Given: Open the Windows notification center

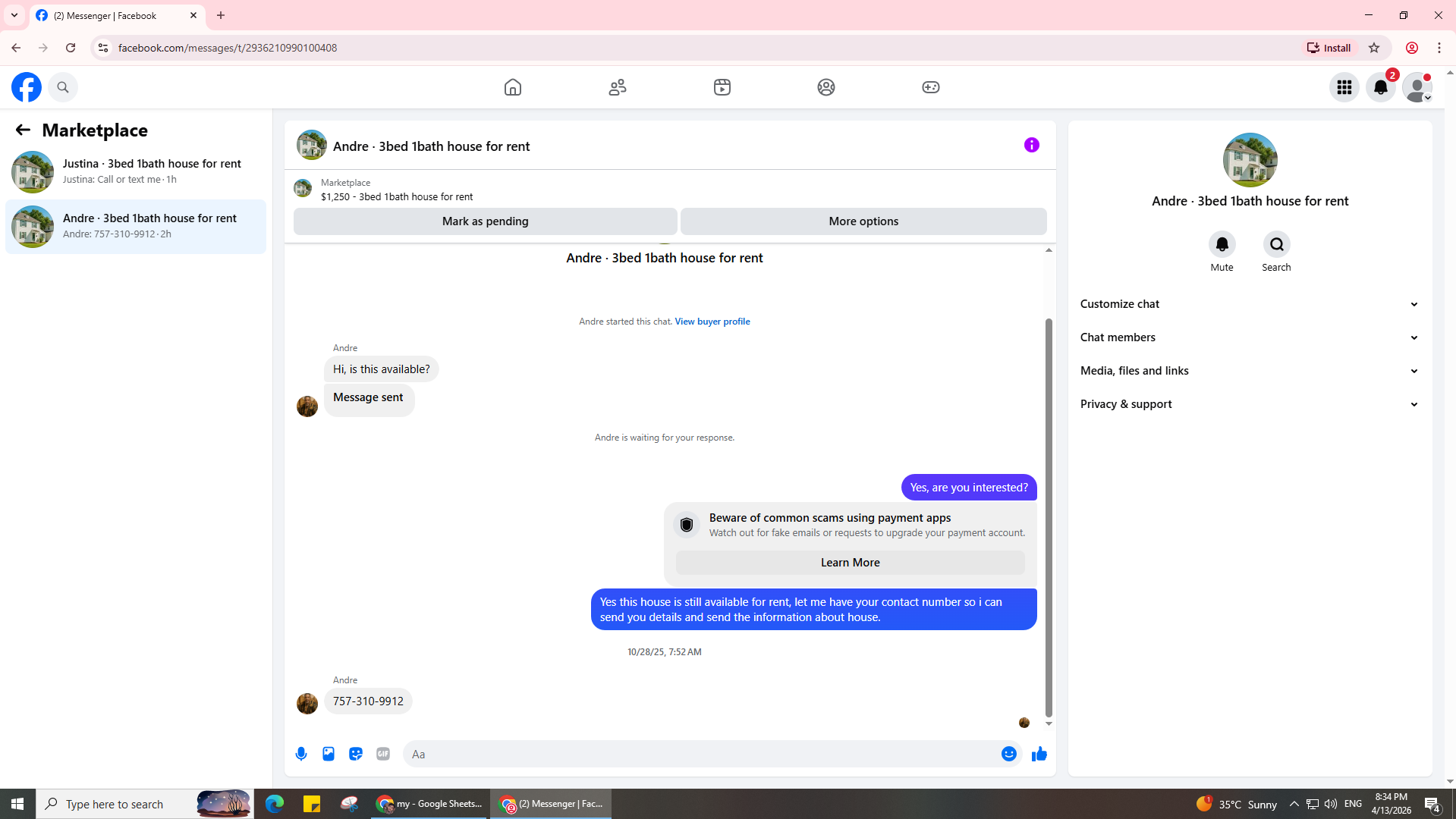Looking at the screenshot, I should click(x=1432, y=804).
